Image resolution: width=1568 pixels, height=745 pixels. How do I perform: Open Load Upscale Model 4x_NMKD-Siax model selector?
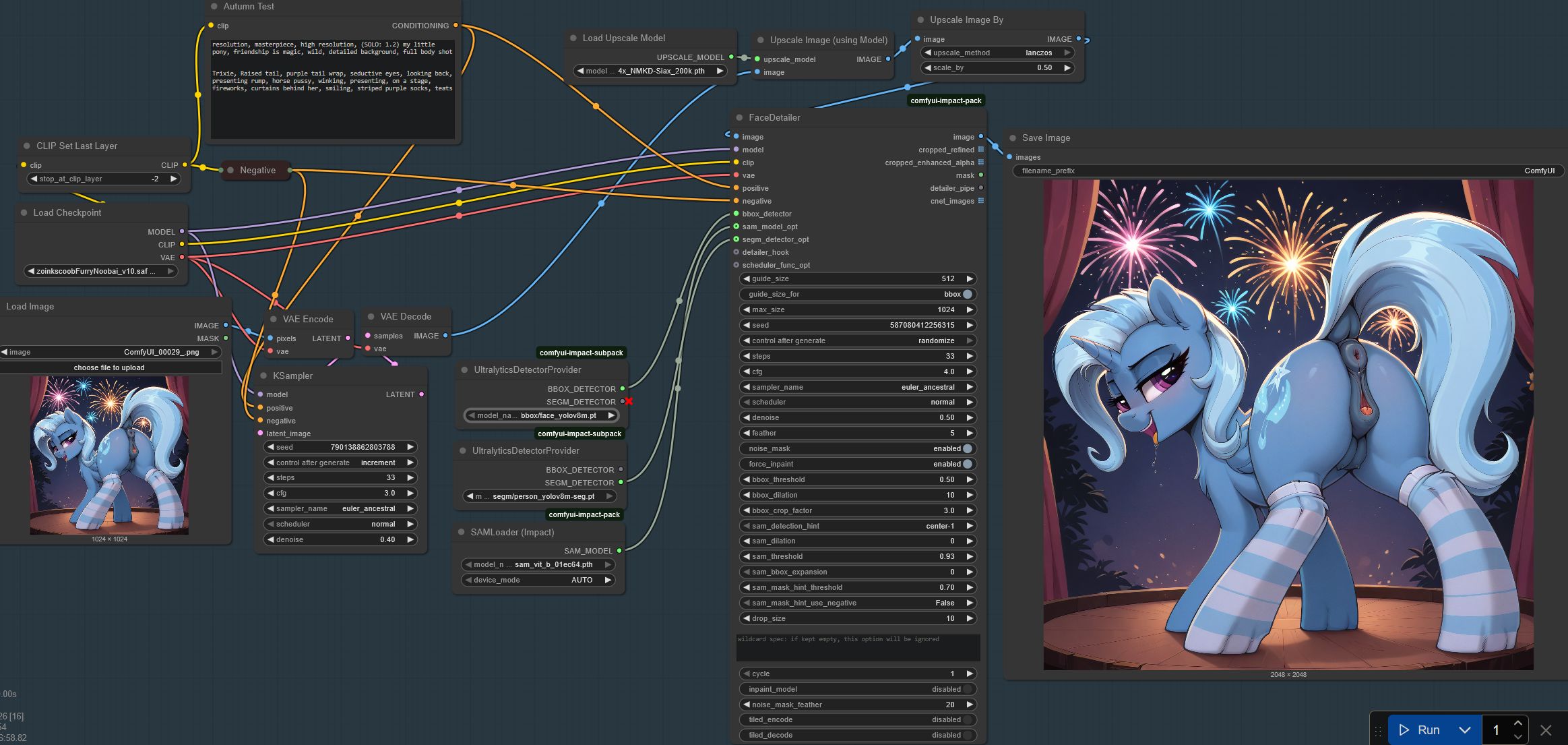[x=650, y=71]
